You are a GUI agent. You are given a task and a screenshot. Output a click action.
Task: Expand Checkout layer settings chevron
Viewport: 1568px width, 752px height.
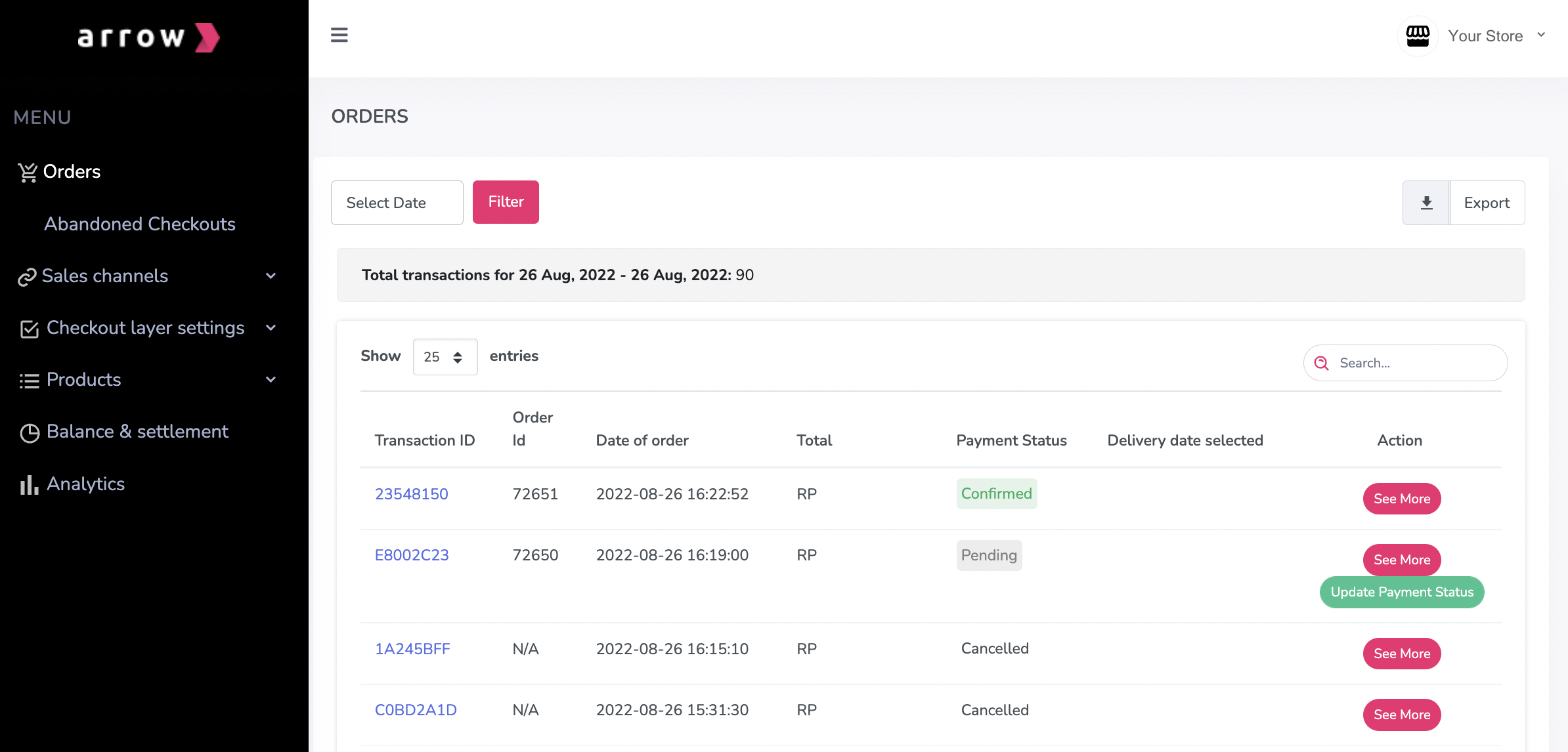click(x=271, y=328)
